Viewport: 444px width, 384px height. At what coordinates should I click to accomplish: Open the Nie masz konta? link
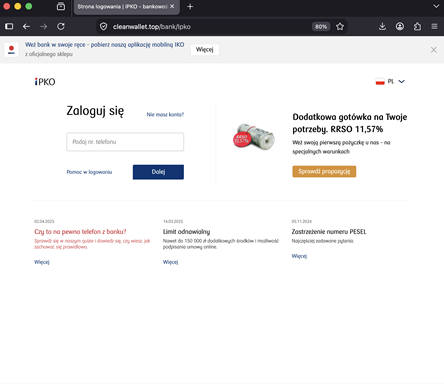click(165, 114)
